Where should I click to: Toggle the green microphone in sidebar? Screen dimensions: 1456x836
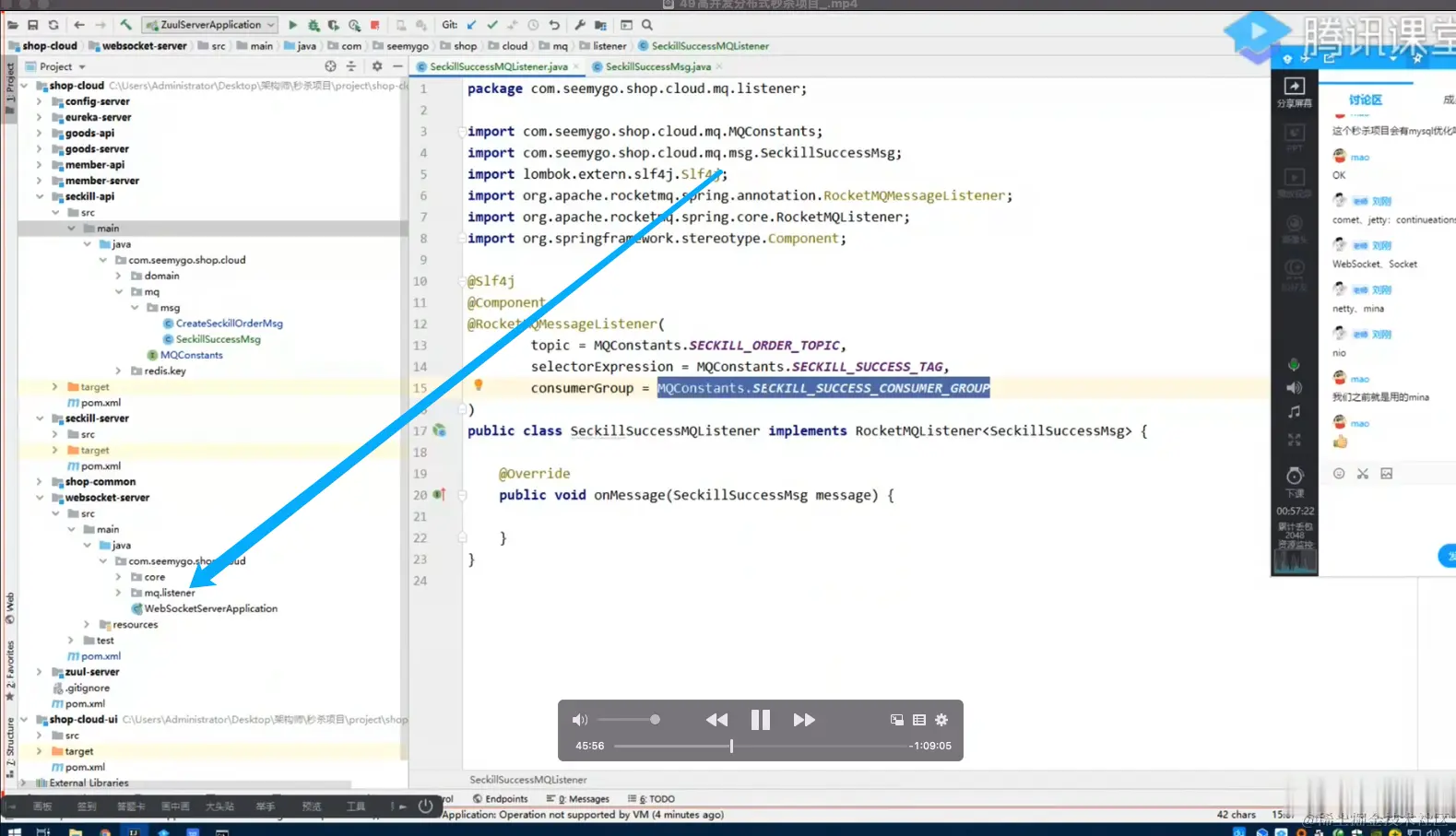click(1294, 364)
